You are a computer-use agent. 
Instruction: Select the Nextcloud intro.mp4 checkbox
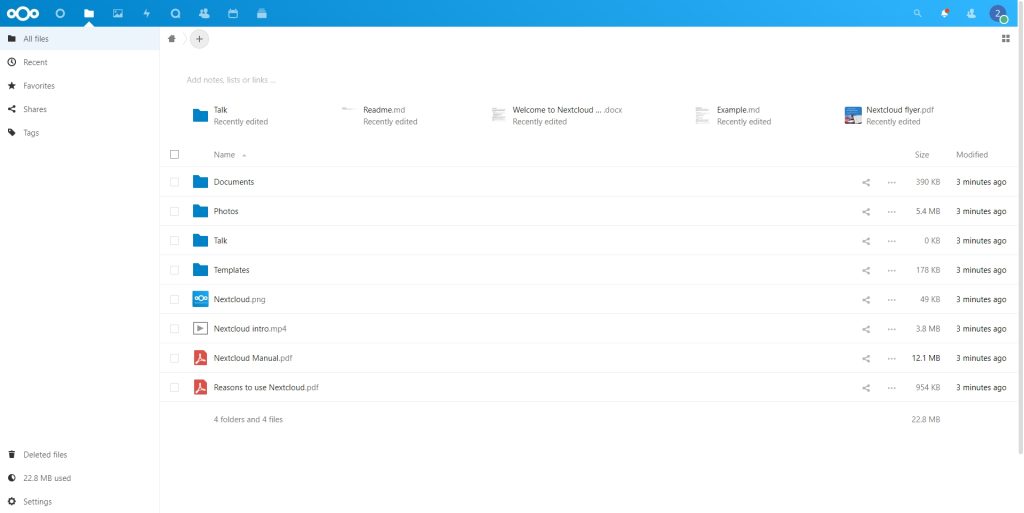[x=174, y=329]
